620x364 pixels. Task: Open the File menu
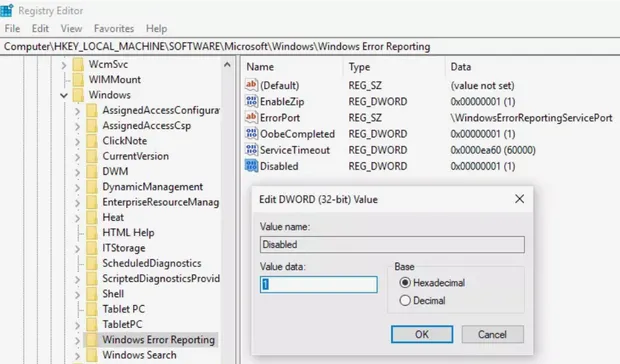[x=12, y=28]
